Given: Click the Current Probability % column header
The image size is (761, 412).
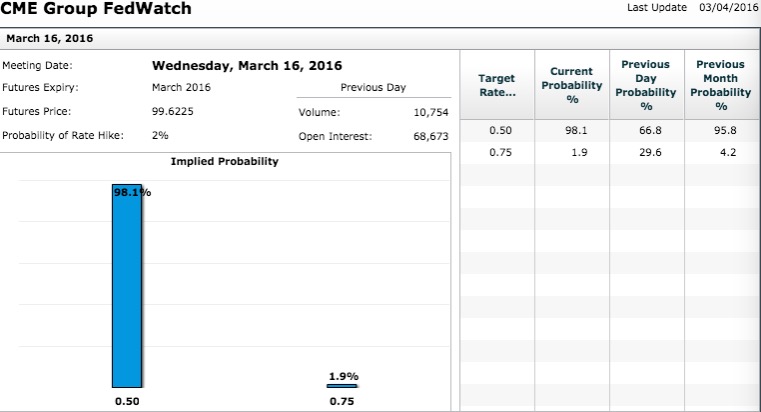Looking at the screenshot, I should coord(571,85).
